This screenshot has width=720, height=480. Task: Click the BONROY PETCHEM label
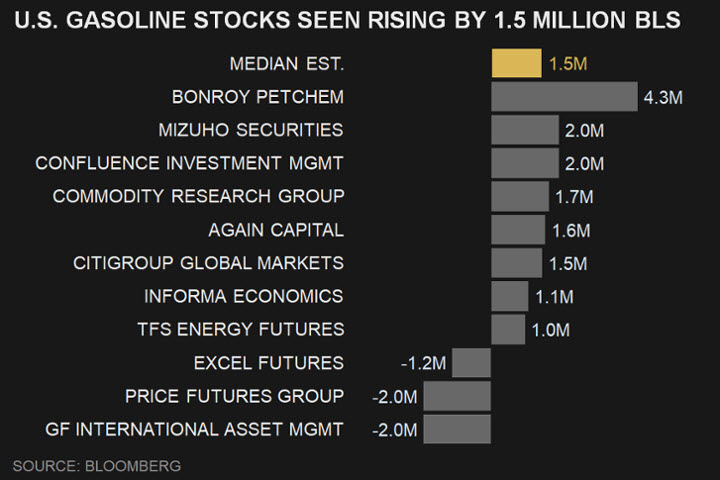tap(258, 97)
